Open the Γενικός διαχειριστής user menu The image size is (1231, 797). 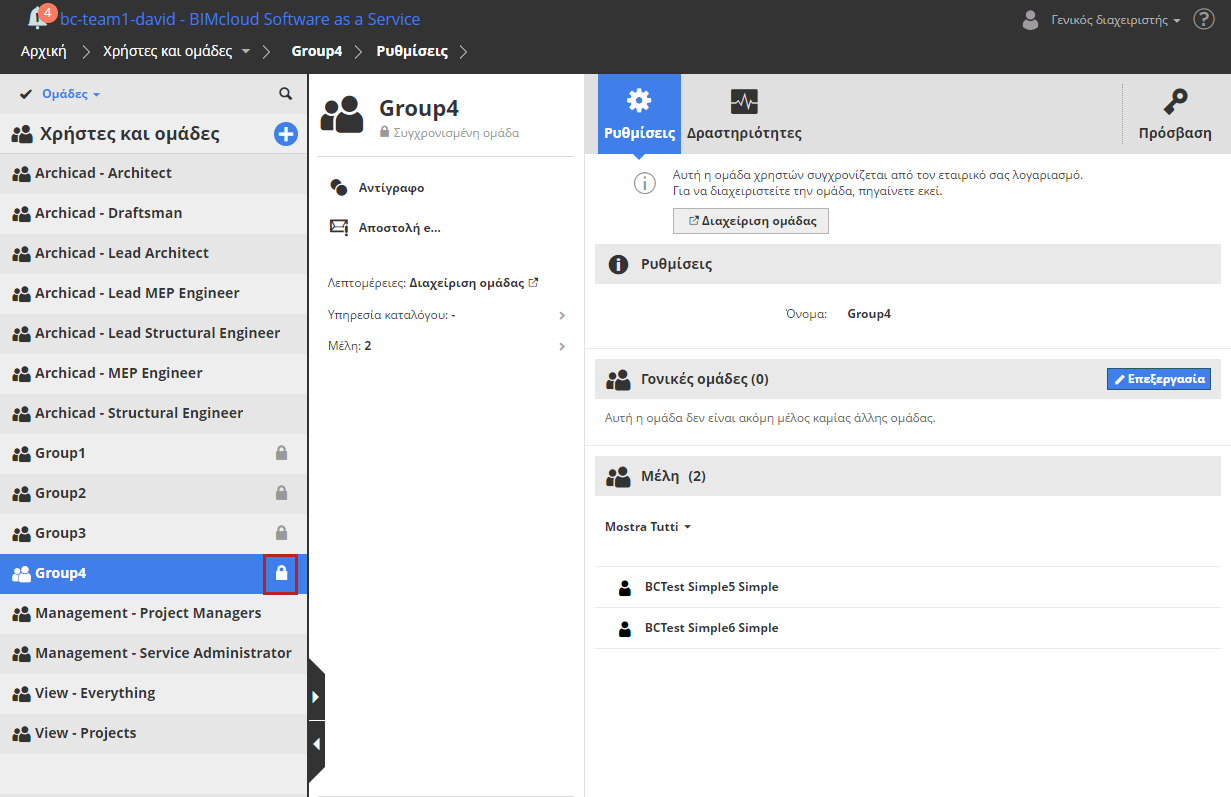tap(1115, 20)
